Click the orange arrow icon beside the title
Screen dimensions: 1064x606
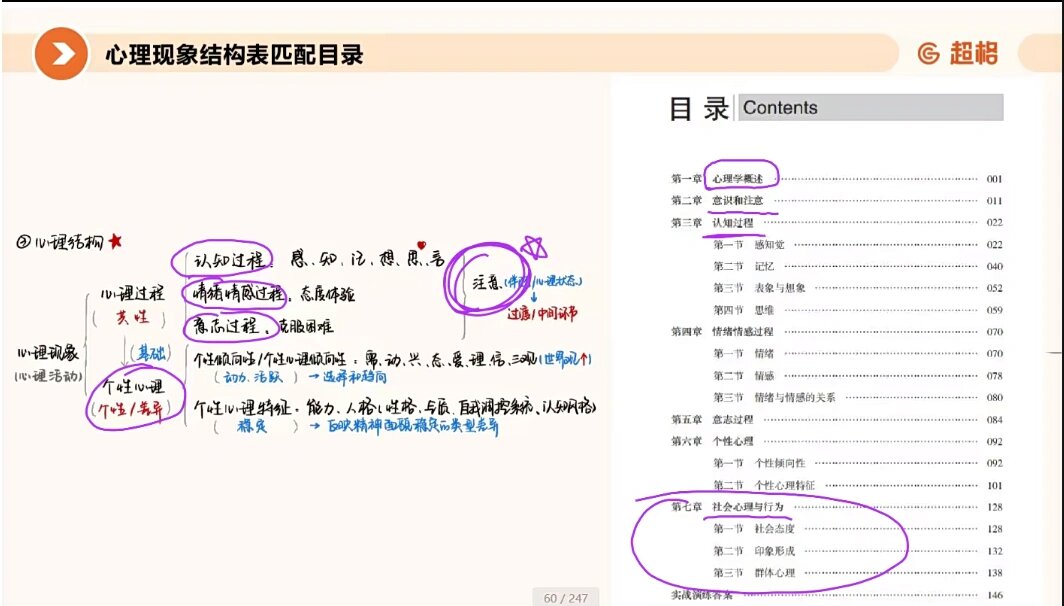tap(61, 54)
